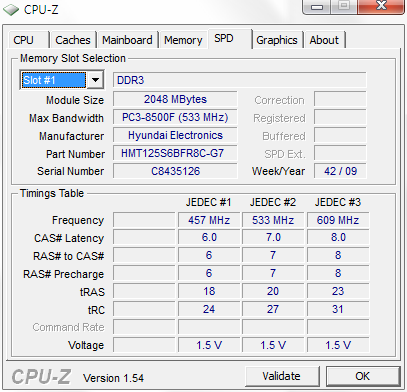The width and height of the screenshot is (407, 392).
Task: Click the tRC value 27
Action: (x=273, y=310)
